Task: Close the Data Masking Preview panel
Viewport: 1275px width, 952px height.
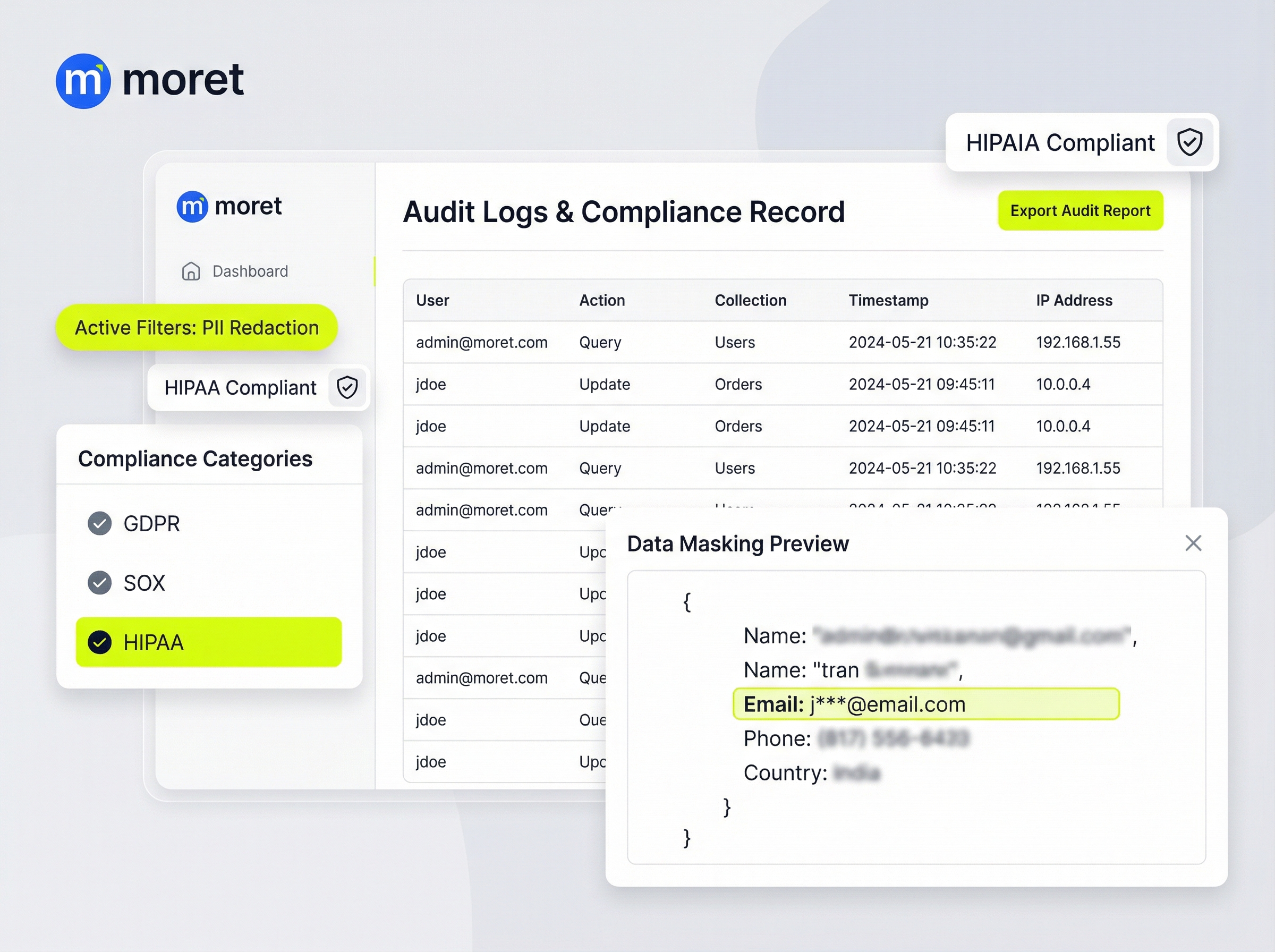Action: [x=1193, y=543]
